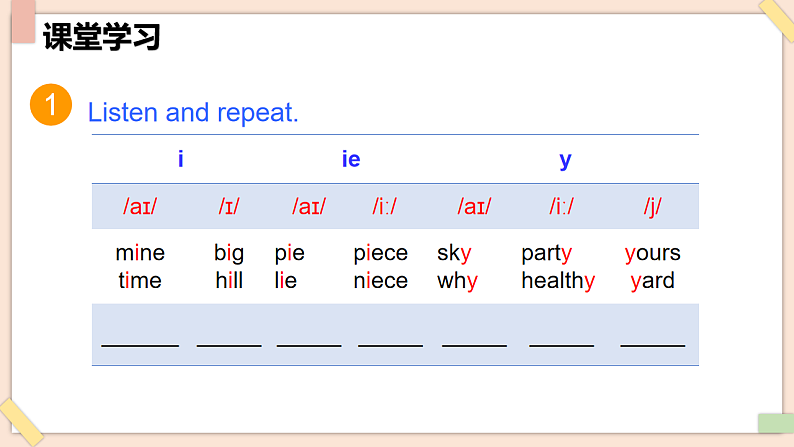Screen dimensions: 794x447
Task: Click the 课堂学习 title text
Action: 102,36
